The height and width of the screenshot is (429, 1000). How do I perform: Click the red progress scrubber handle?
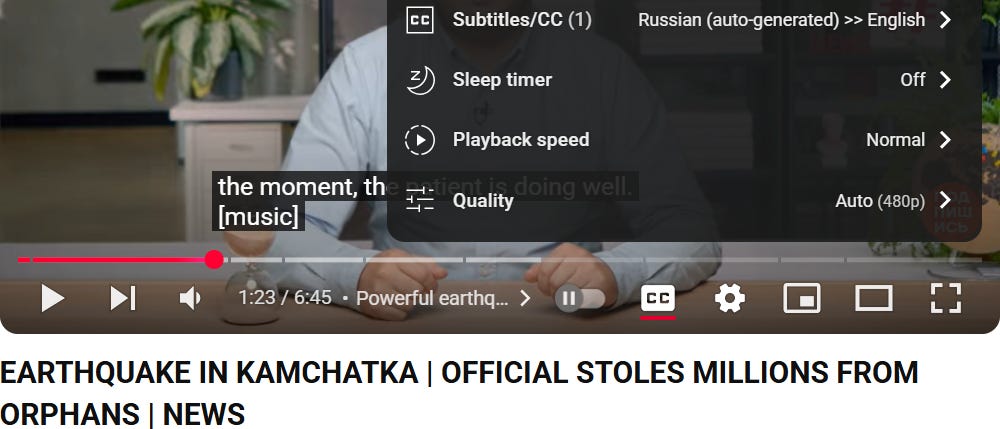click(214, 259)
